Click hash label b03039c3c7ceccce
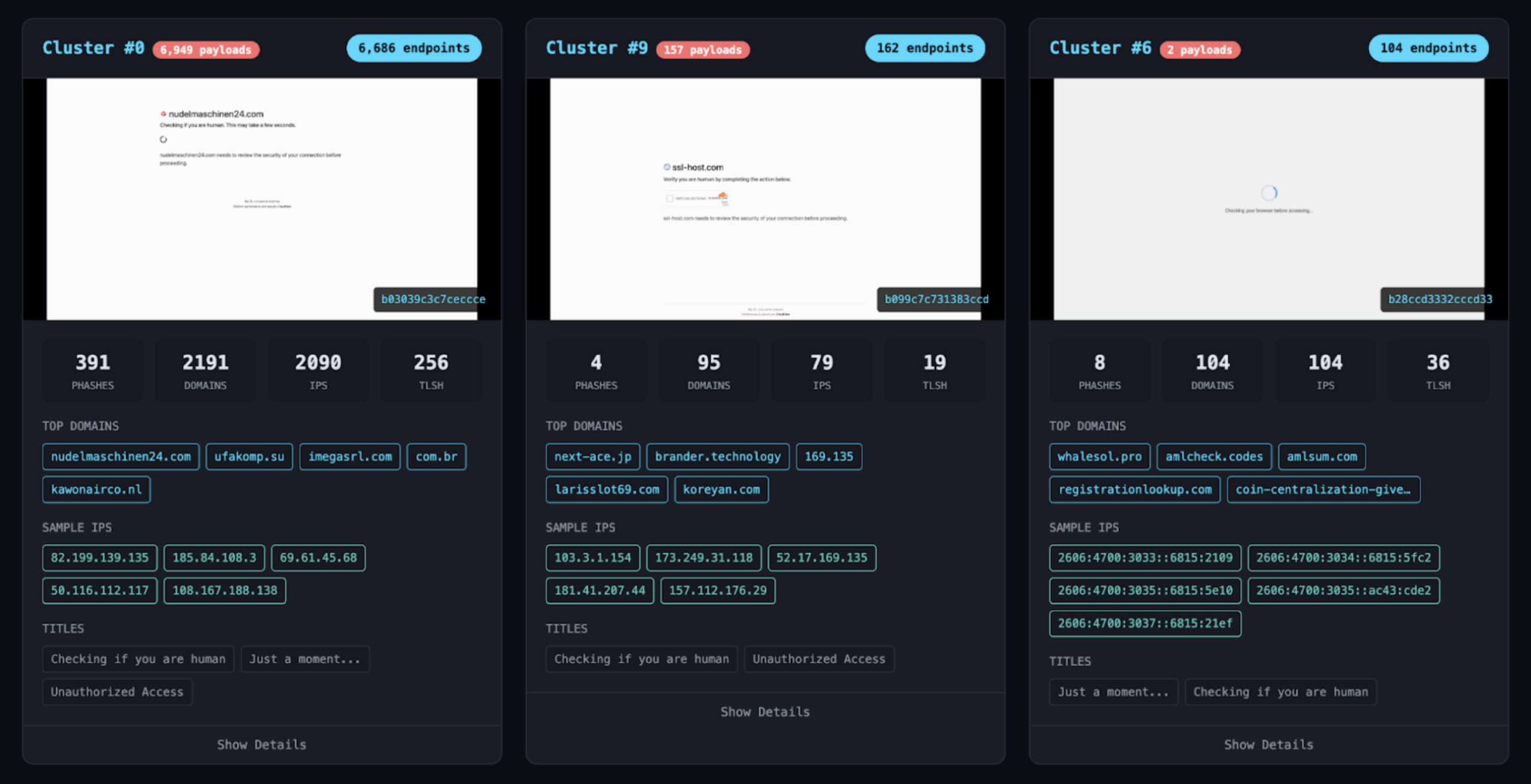Viewport: 1531px width, 784px height. point(433,299)
